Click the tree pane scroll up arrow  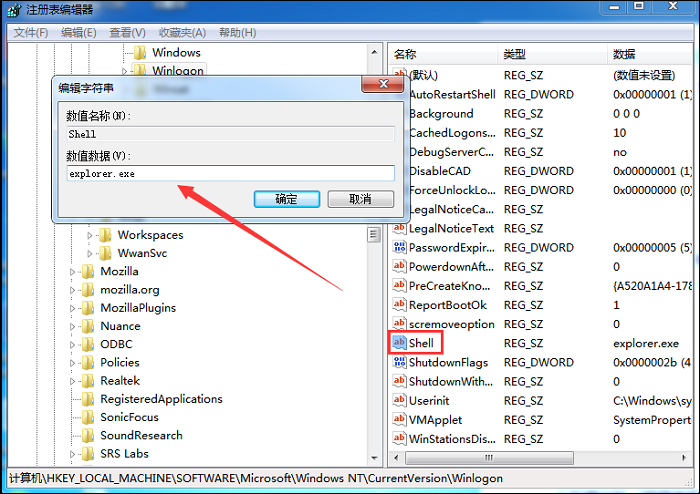pyautogui.click(x=374, y=53)
